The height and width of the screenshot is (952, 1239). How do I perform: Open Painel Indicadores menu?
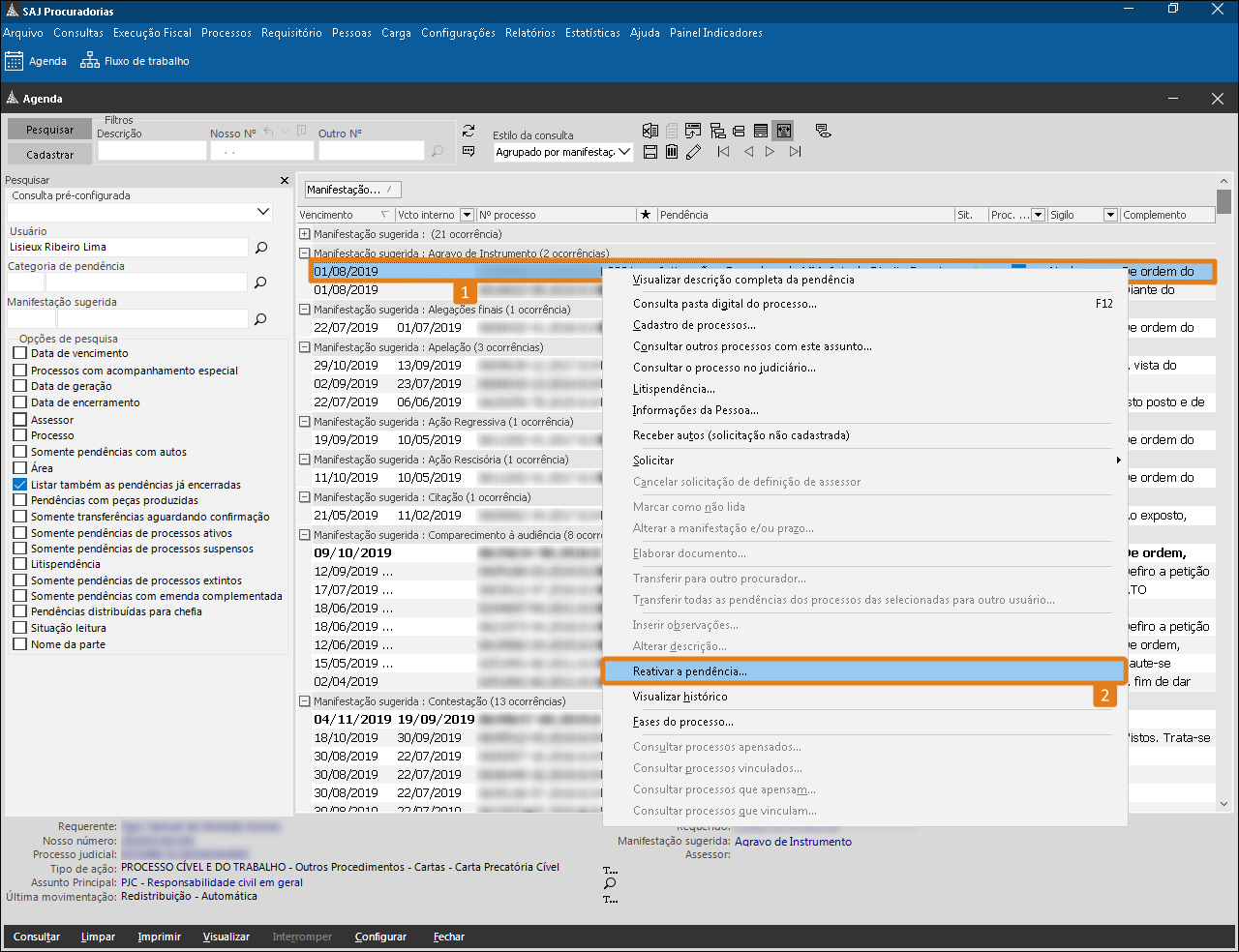coord(716,33)
